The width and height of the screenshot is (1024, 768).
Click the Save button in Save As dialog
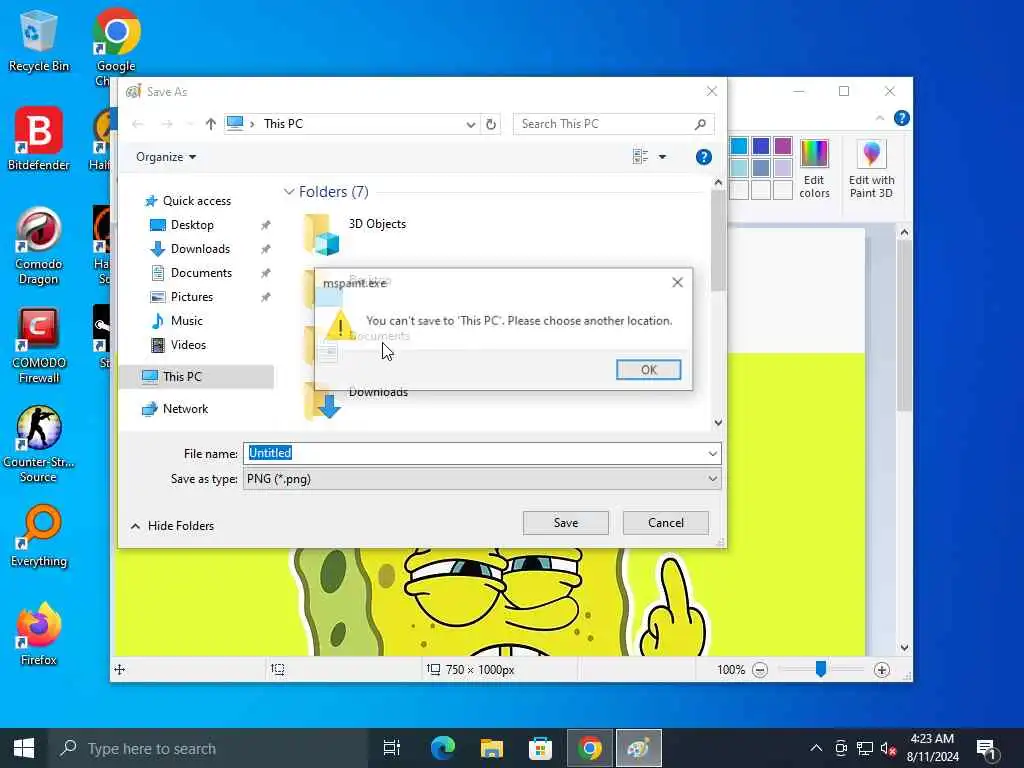tap(566, 522)
